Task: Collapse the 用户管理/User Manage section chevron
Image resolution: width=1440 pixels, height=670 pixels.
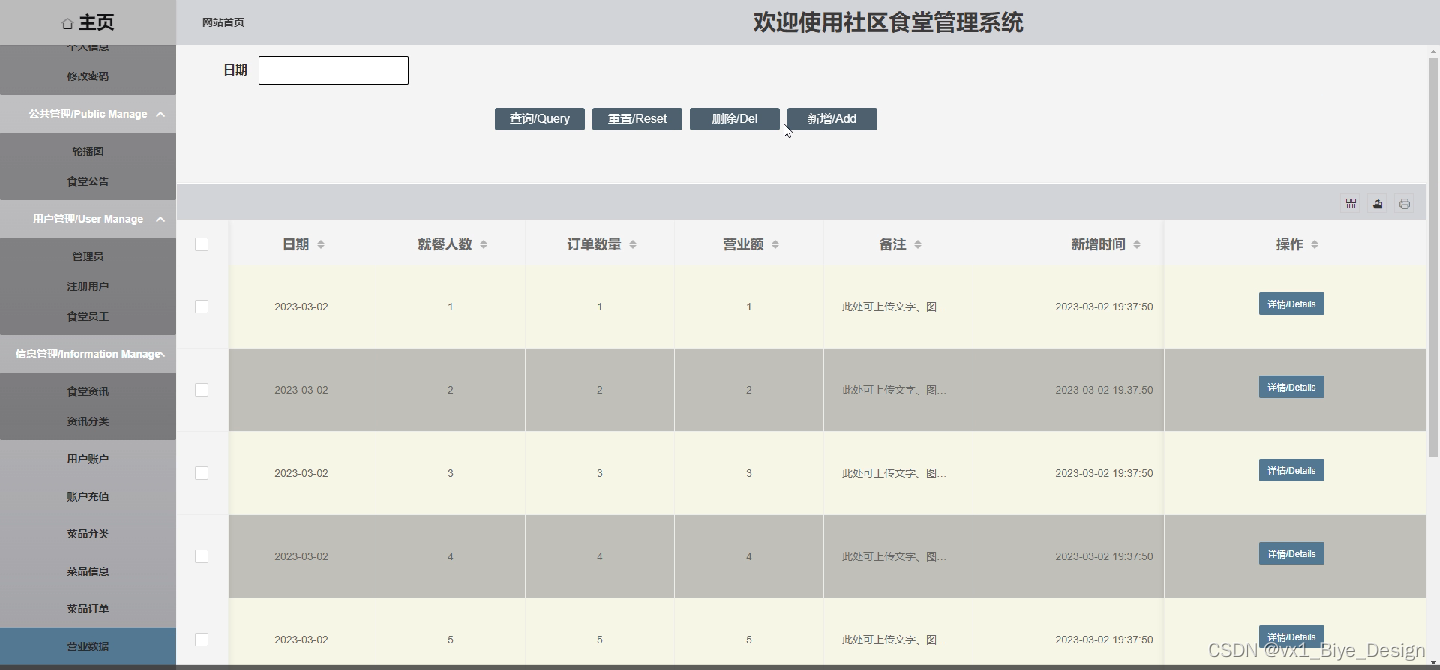Action: pos(160,219)
